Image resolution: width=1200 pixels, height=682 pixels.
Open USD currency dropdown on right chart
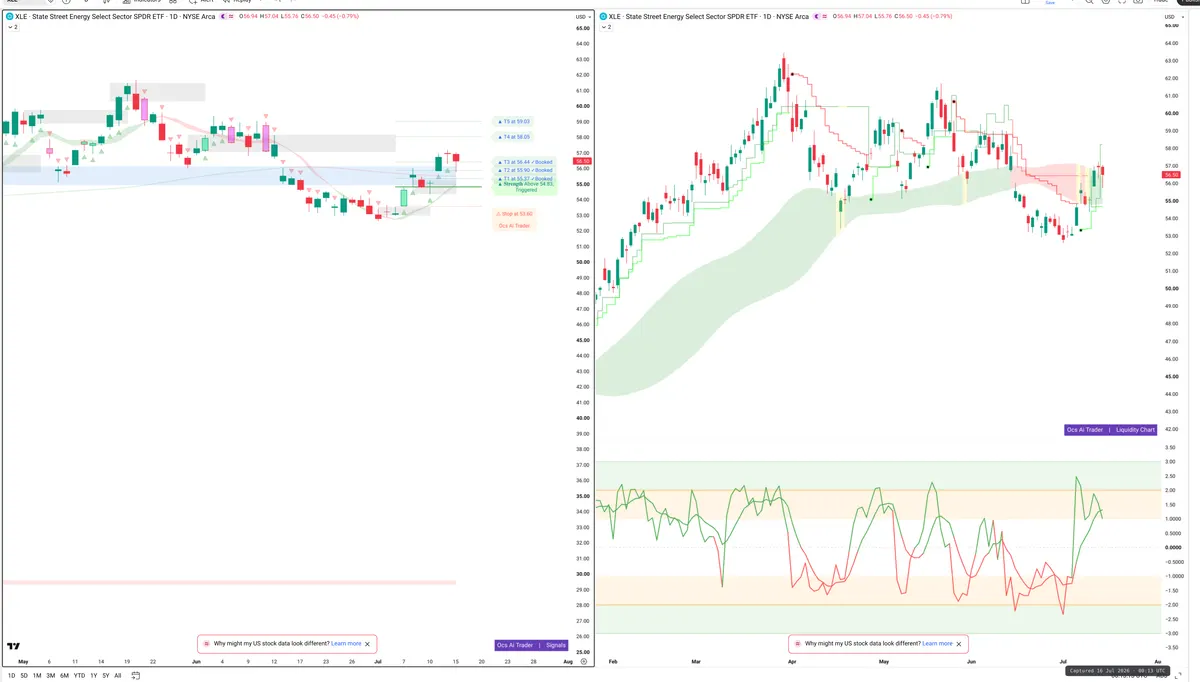[1172, 17]
